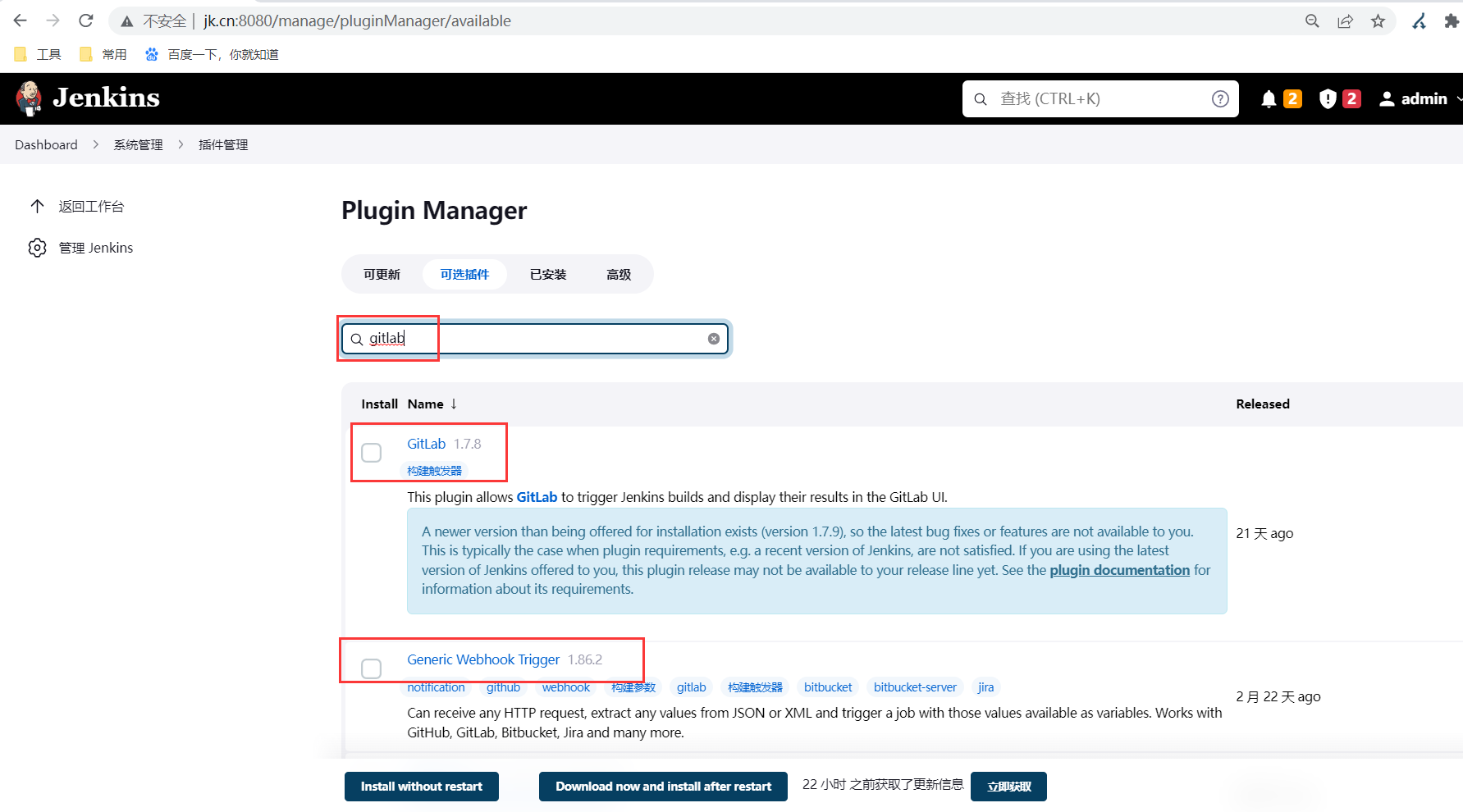This screenshot has width=1463, height=812.
Task: Expand the chevron after 系统管理 breadcrumb
Action: coord(181,144)
